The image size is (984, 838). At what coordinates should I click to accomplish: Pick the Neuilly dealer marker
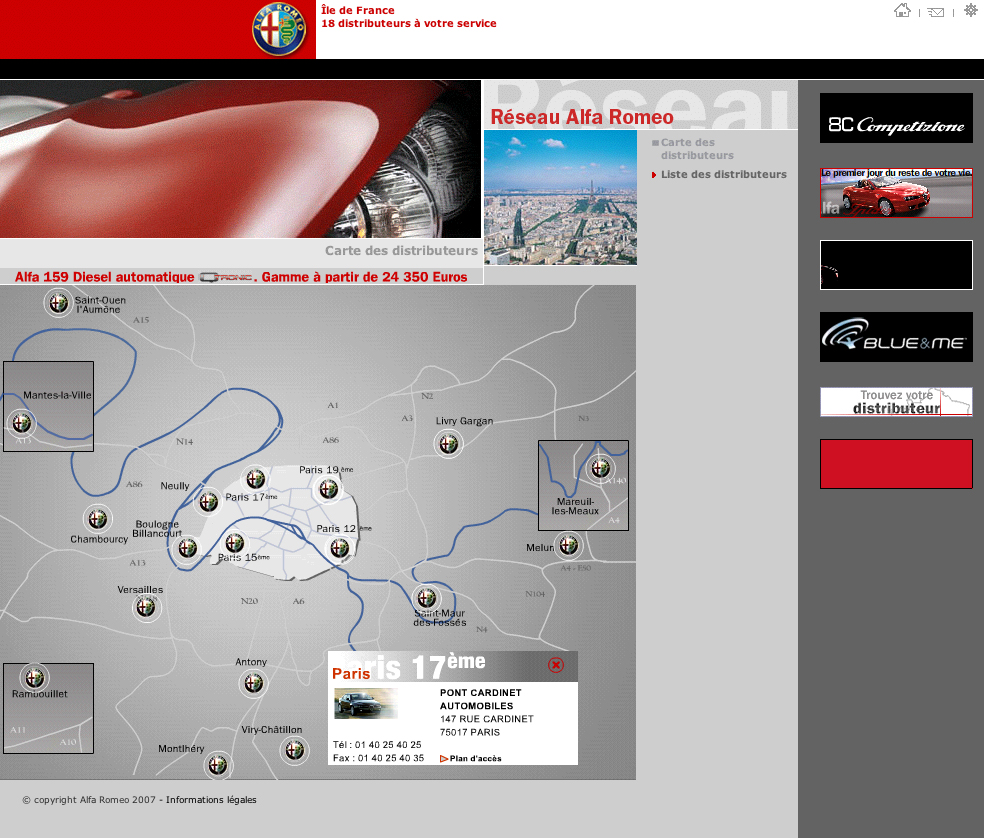pos(208,502)
